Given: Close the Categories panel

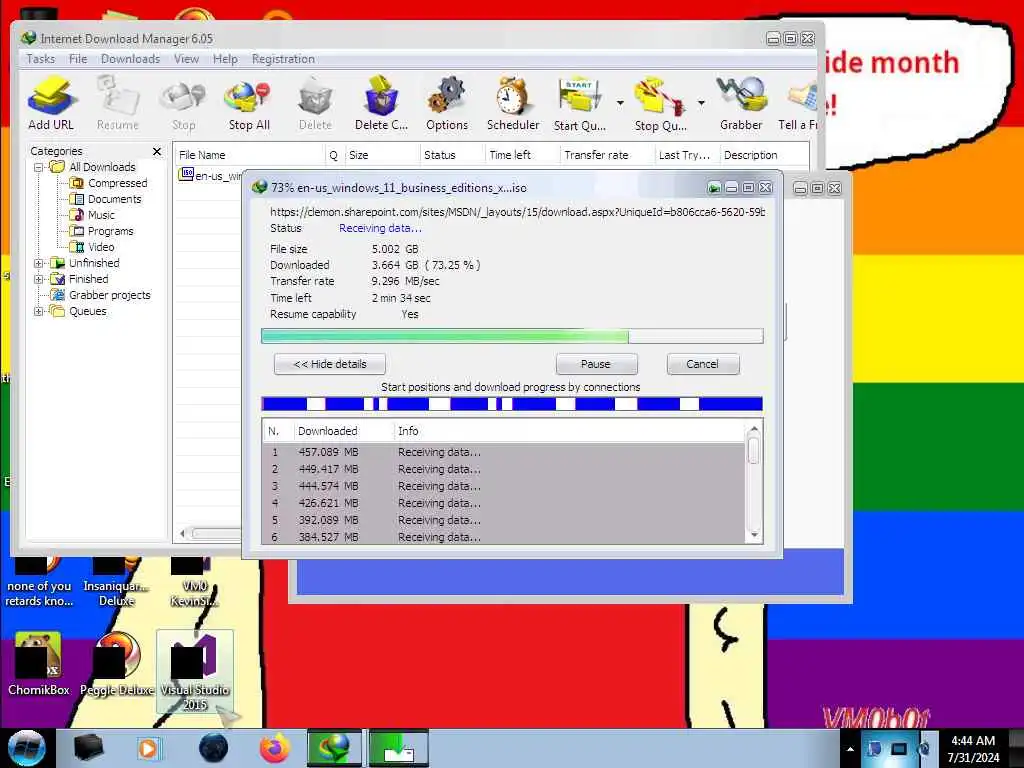Looking at the screenshot, I should click(x=157, y=152).
